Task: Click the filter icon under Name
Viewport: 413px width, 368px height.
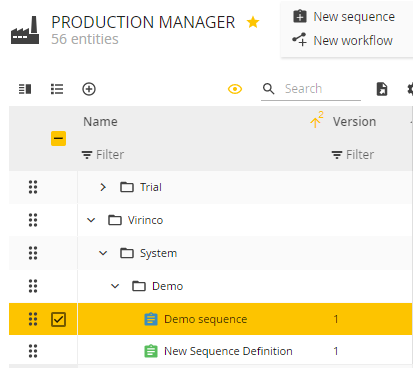Action: [x=87, y=155]
